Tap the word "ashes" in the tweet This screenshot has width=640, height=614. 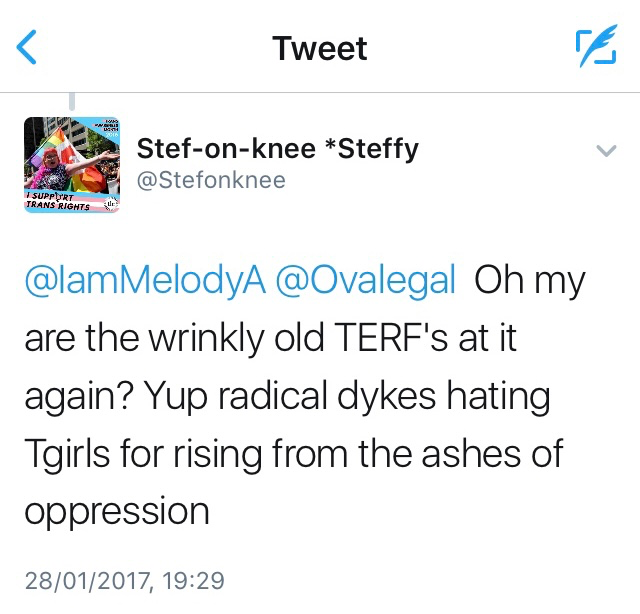[x=473, y=453]
